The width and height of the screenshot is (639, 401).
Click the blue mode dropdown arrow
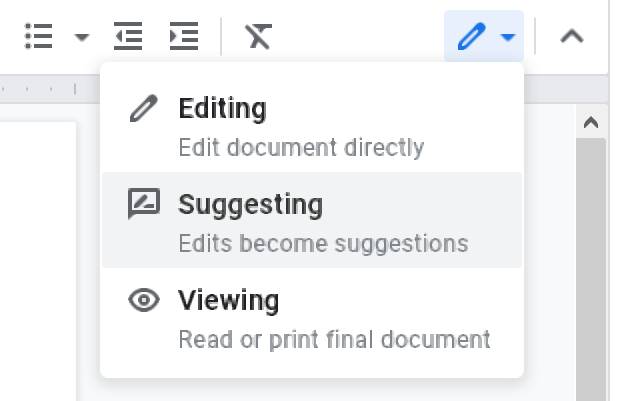click(x=509, y=38)
